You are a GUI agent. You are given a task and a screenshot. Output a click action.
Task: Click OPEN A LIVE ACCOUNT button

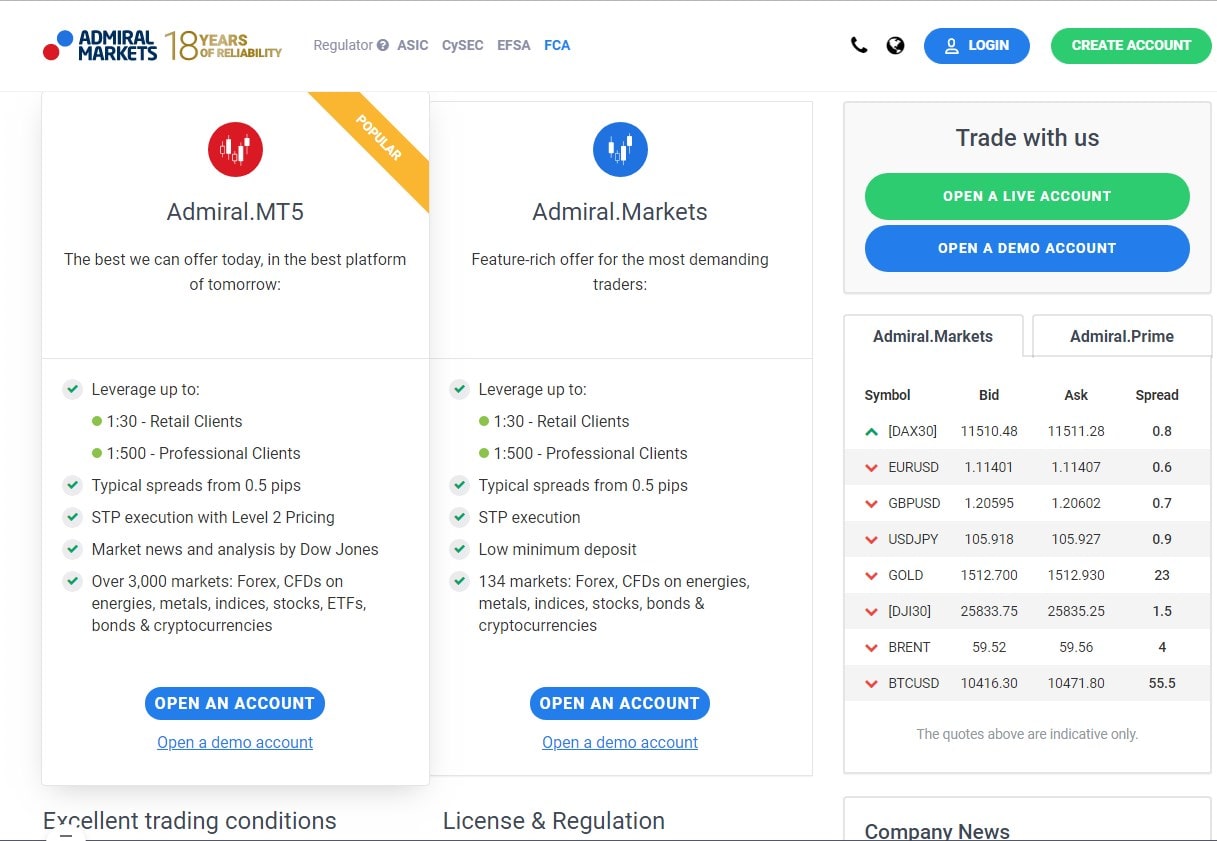pos(1027,196)
